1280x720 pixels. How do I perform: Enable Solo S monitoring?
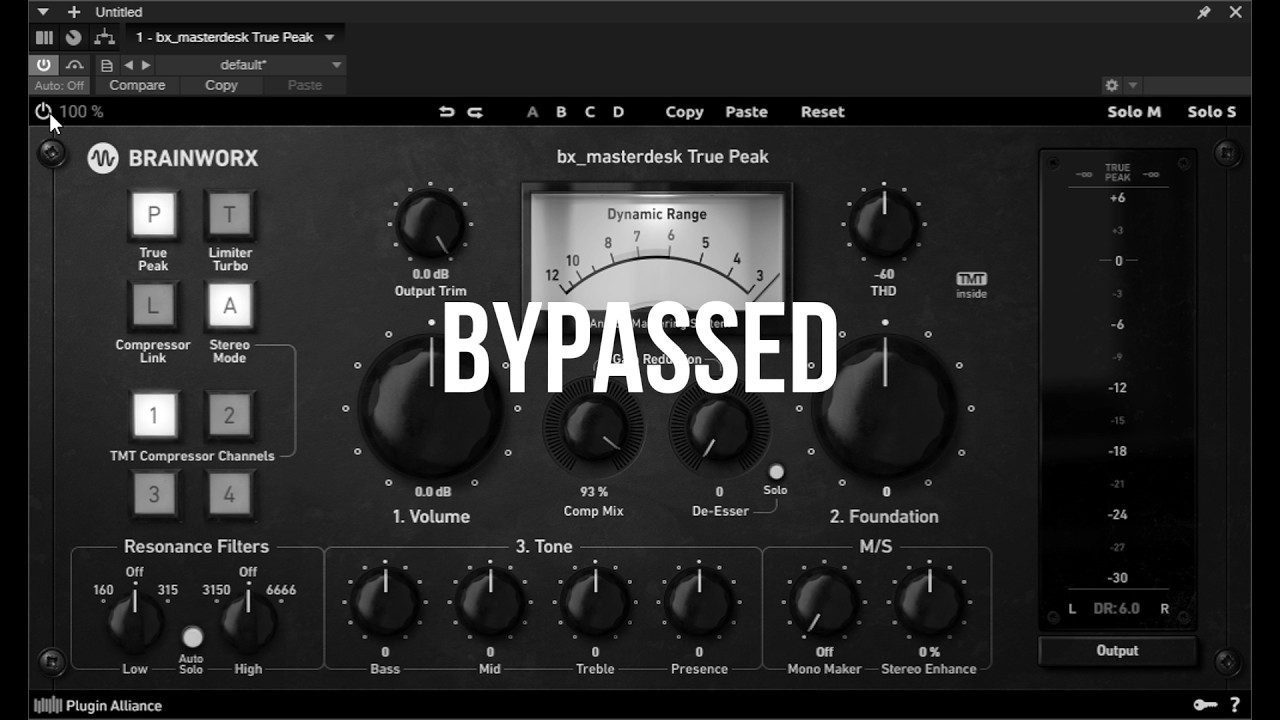point(1212,112)
